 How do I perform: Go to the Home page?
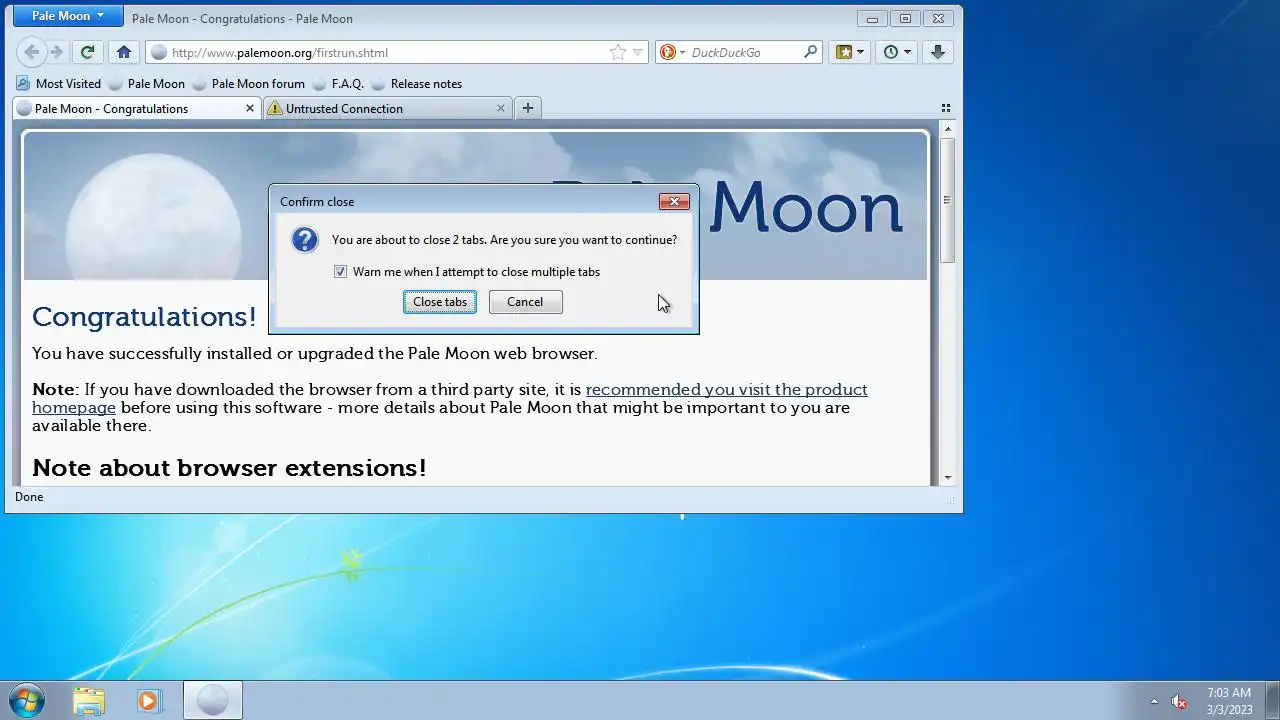pos(124,52)
